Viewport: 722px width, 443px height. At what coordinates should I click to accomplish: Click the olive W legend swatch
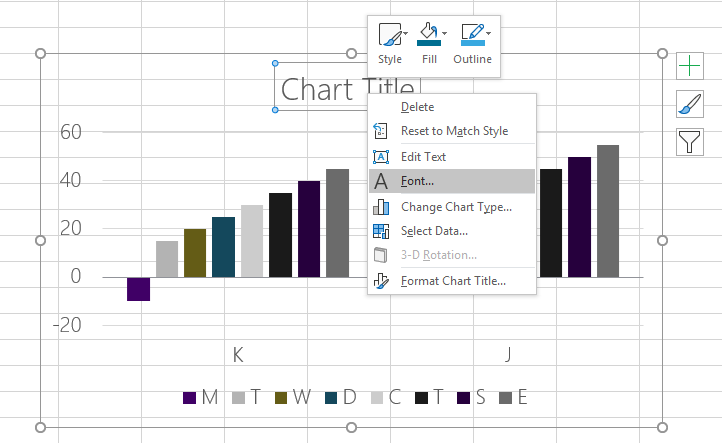pos(281,397)
